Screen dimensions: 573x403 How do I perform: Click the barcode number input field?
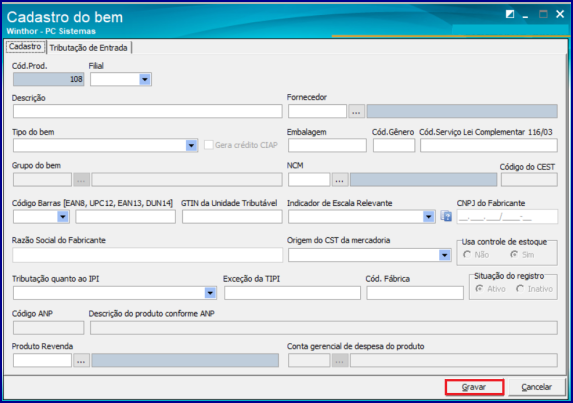point(125,217)
